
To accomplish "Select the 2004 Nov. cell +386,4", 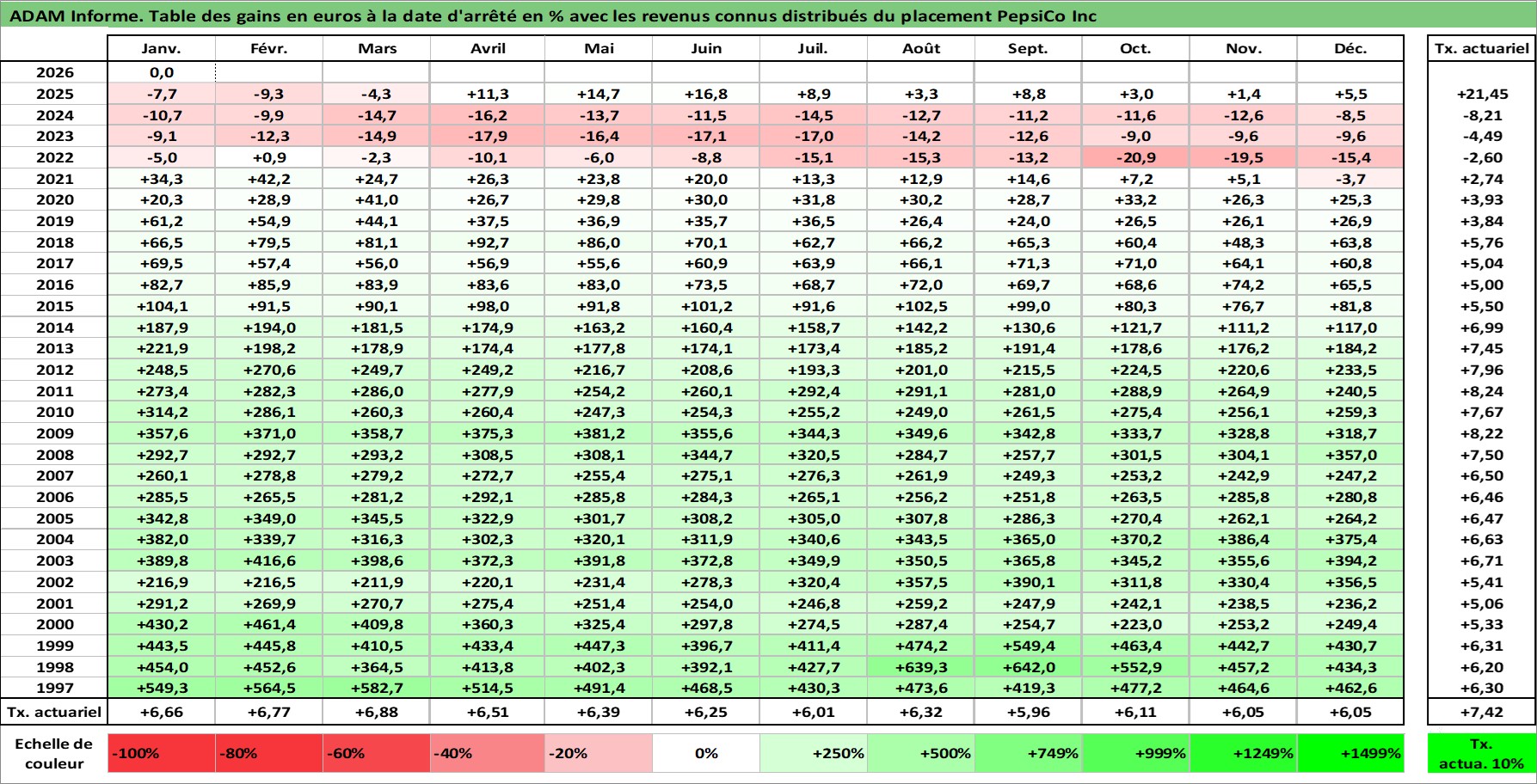I will point(1243,539).
